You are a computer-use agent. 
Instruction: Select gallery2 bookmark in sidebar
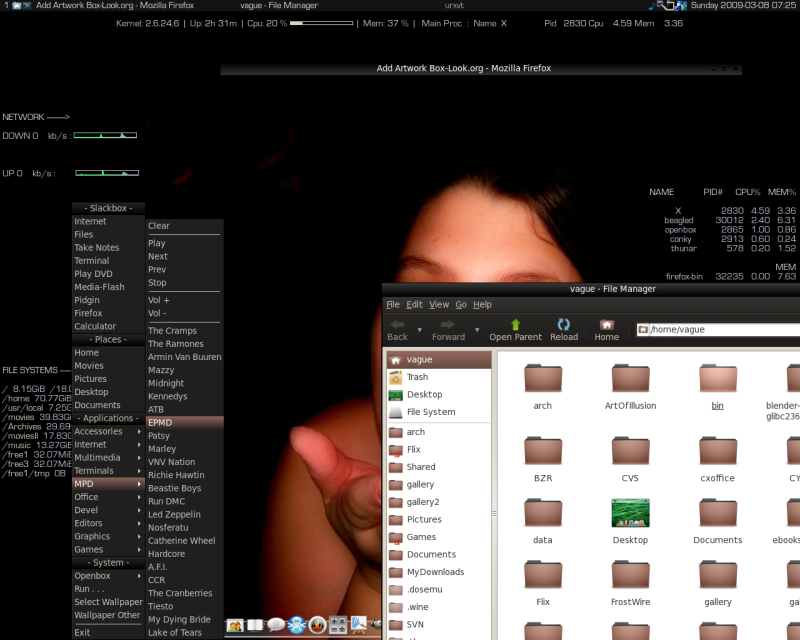439,502
